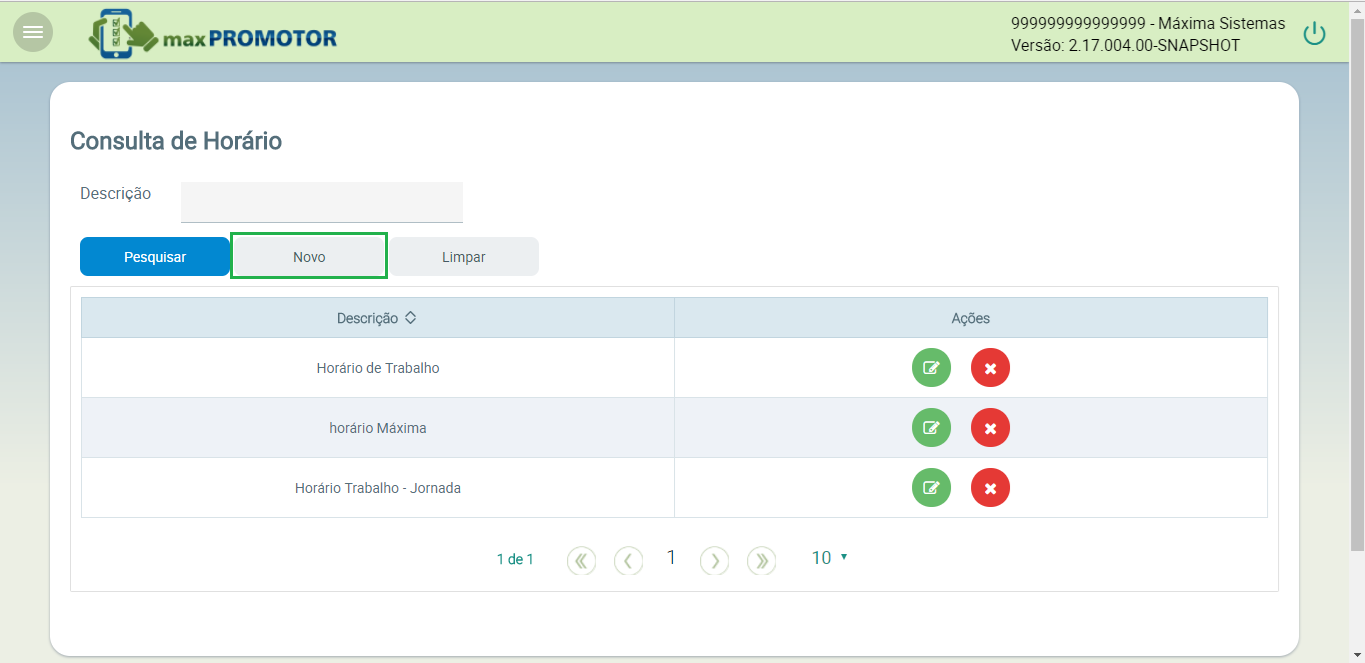
Task: Click the maxPROMOTOR logo
Action: coord(213,34)
